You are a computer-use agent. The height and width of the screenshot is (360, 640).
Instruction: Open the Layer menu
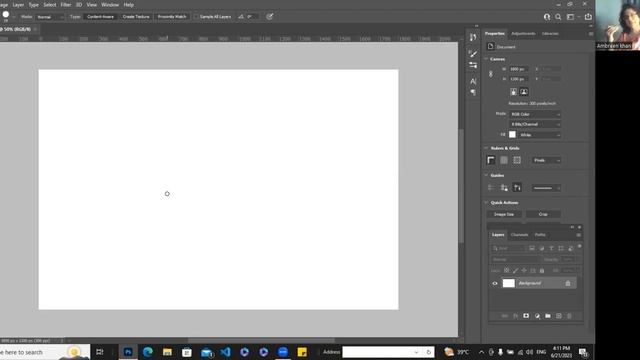18,5
